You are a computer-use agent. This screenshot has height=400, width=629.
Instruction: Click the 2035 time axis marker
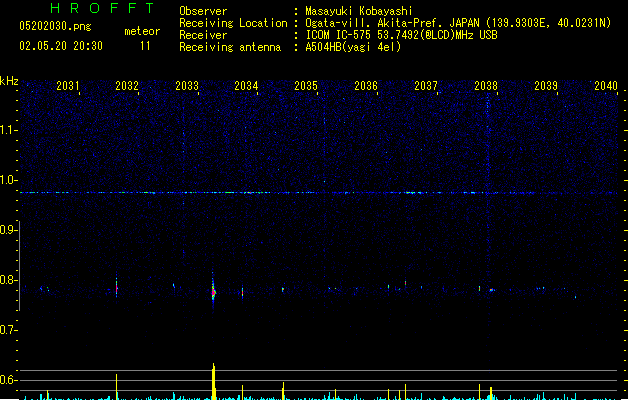click(306, 86)
